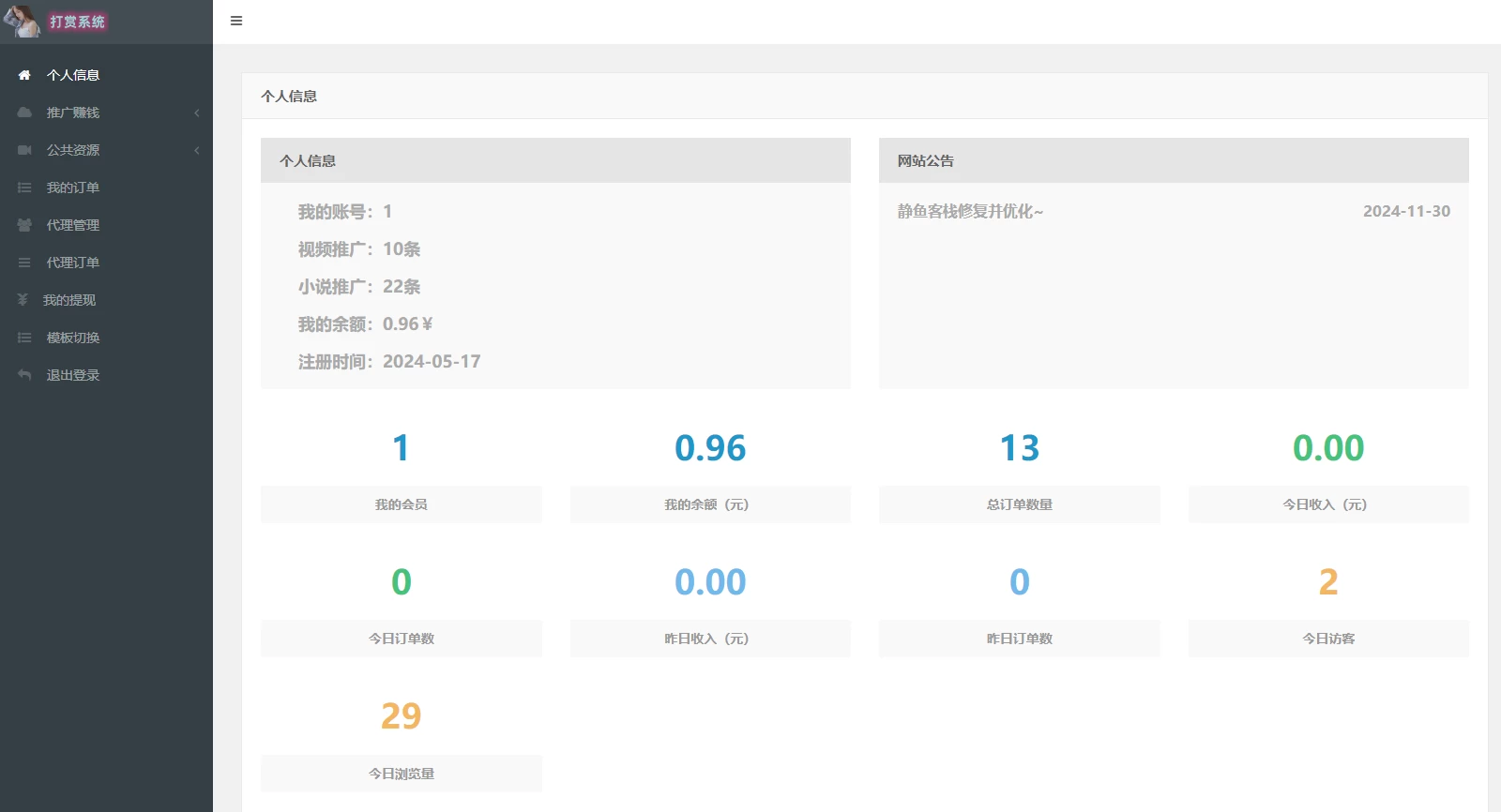1501x812 pixels.
Task: Click the list icon beside 我的订单
Action: (24, 188)
